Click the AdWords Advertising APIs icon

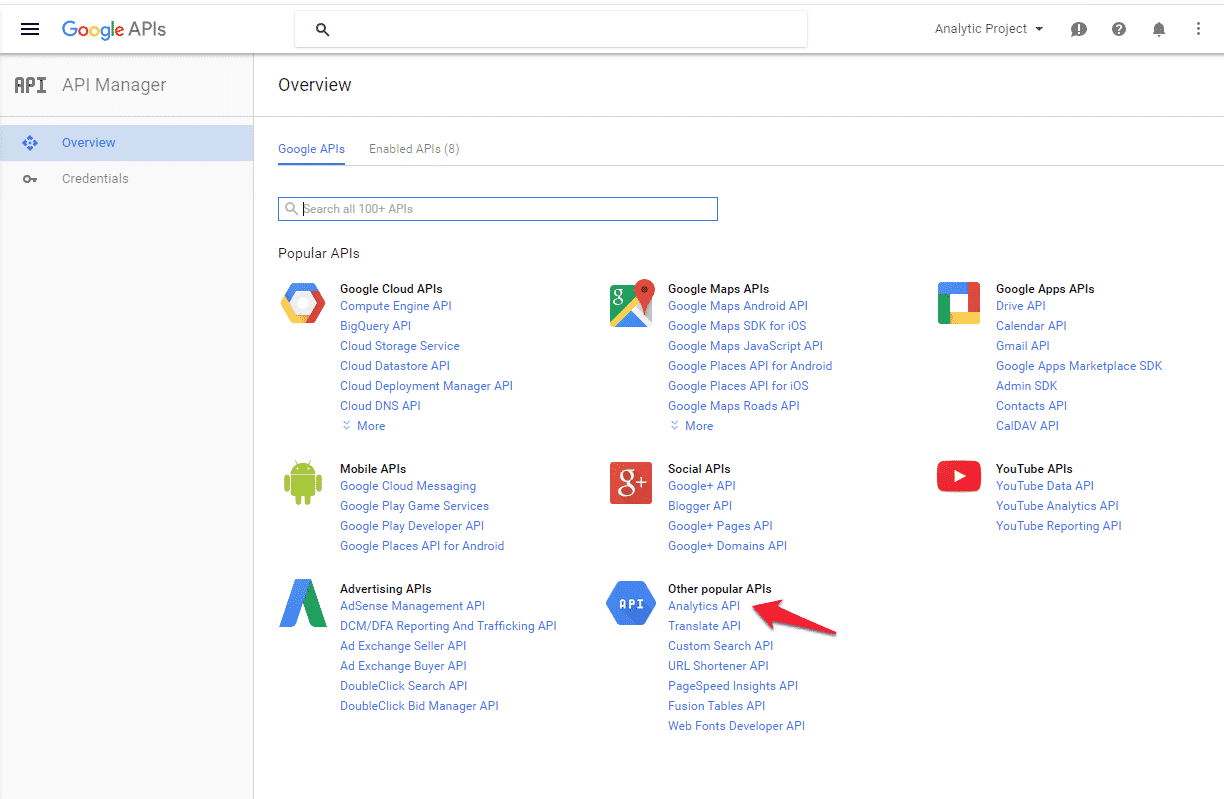(x=303, y=603)
